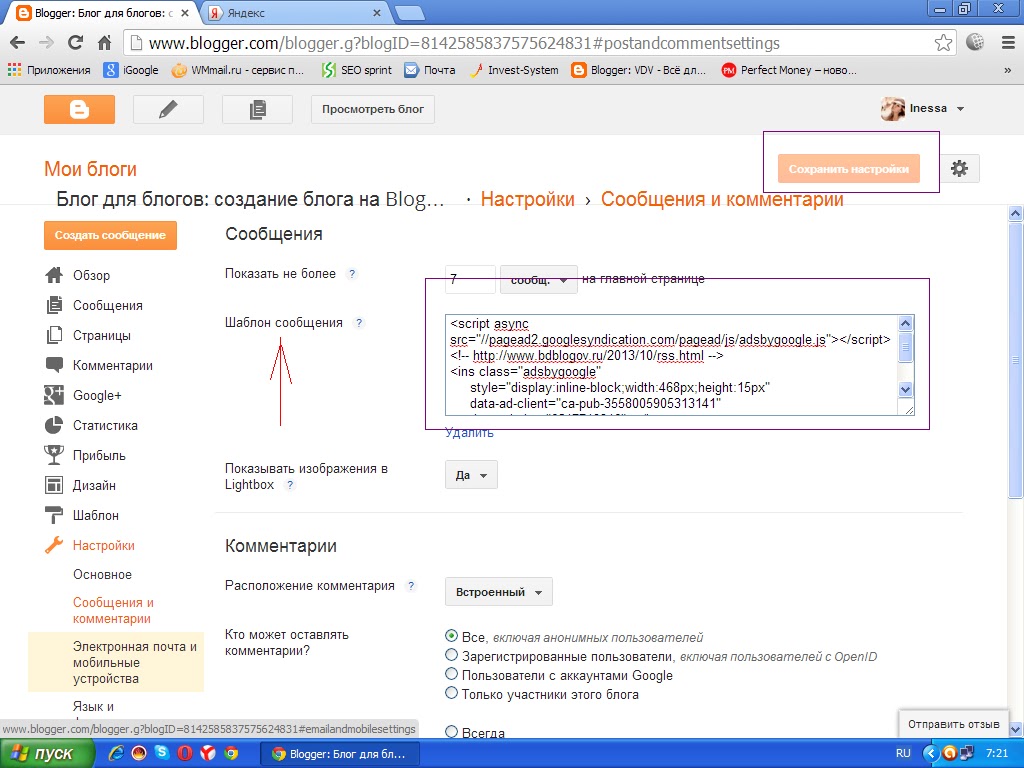Open Шаблон in the sidebar
The width and height of the screenshot is (1024, 768).
[96, 515]
